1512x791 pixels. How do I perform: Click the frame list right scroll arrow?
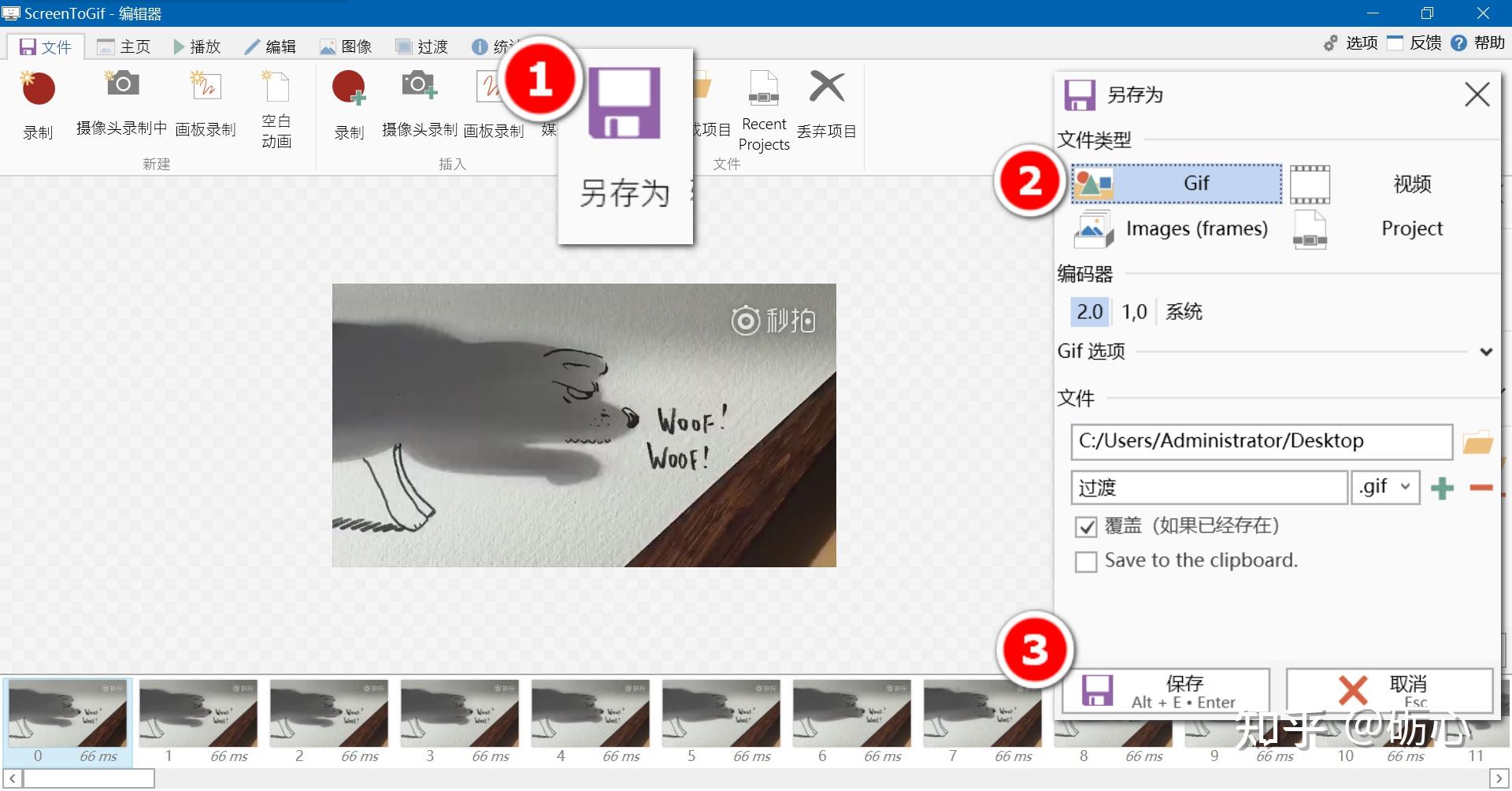point(1499,779)
